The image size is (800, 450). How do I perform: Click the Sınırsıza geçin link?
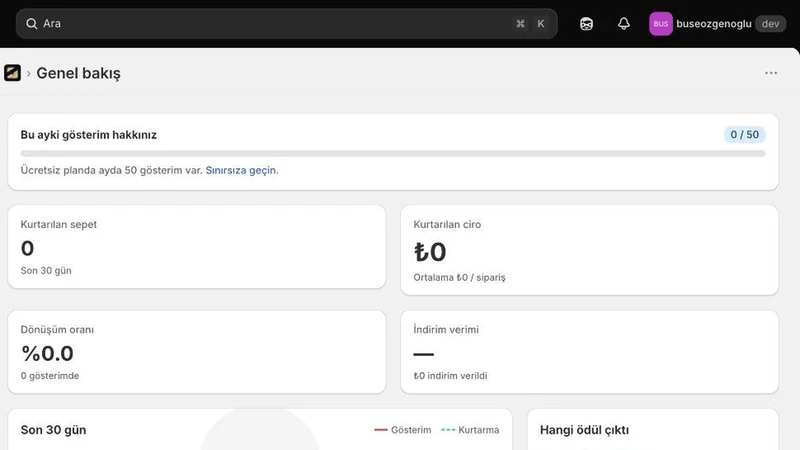coord(242,170)
